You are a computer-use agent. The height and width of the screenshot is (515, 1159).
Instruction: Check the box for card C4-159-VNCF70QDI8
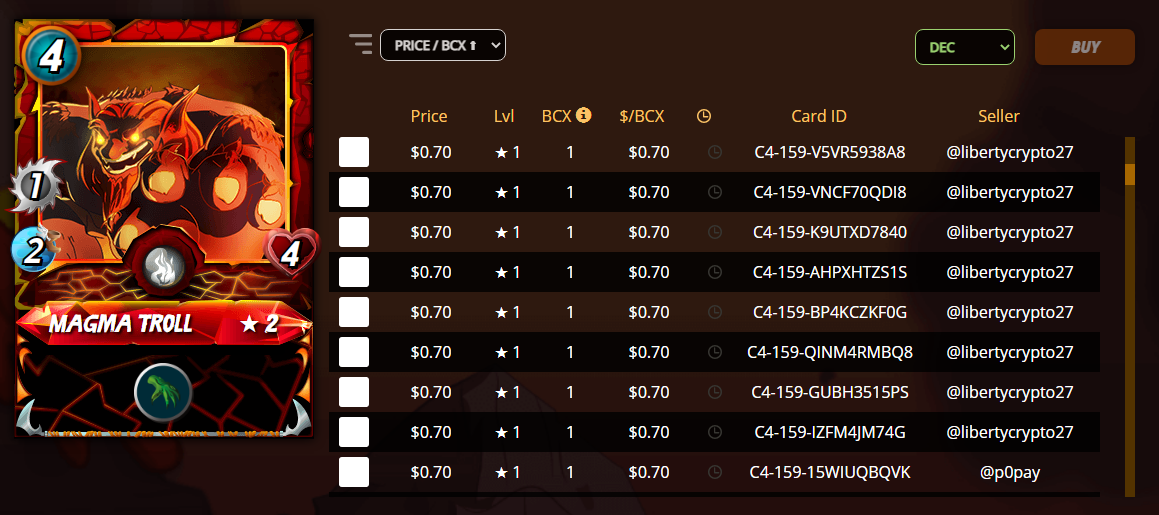(354, 192)
